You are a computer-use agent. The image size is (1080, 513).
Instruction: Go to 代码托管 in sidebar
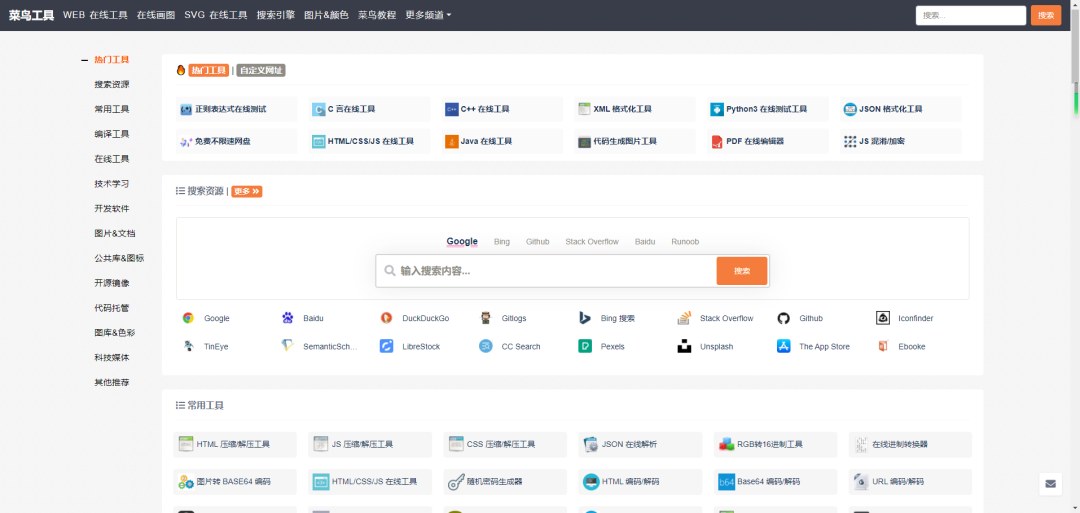point(112,308)
